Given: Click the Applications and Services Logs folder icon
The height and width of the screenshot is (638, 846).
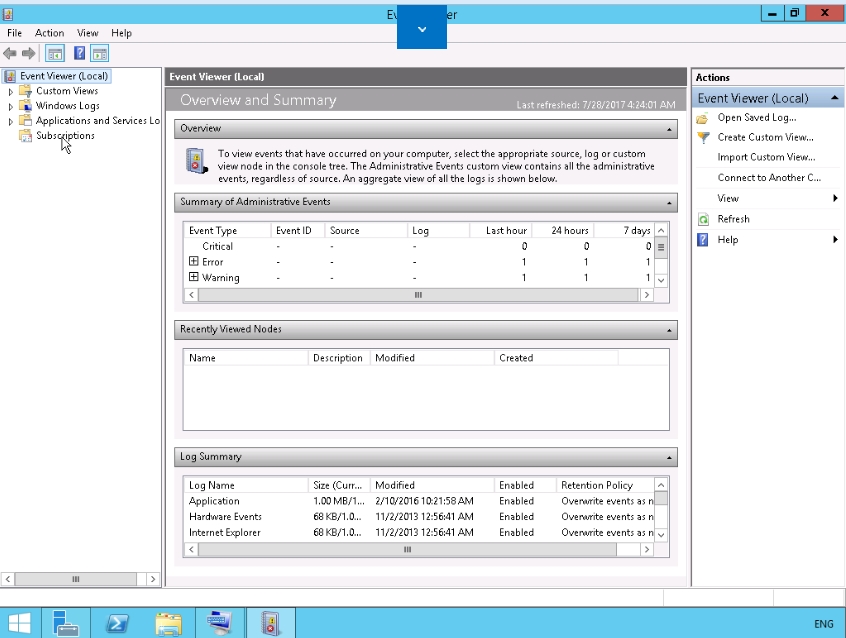Looking at the screenshot, I should point(25,120).
